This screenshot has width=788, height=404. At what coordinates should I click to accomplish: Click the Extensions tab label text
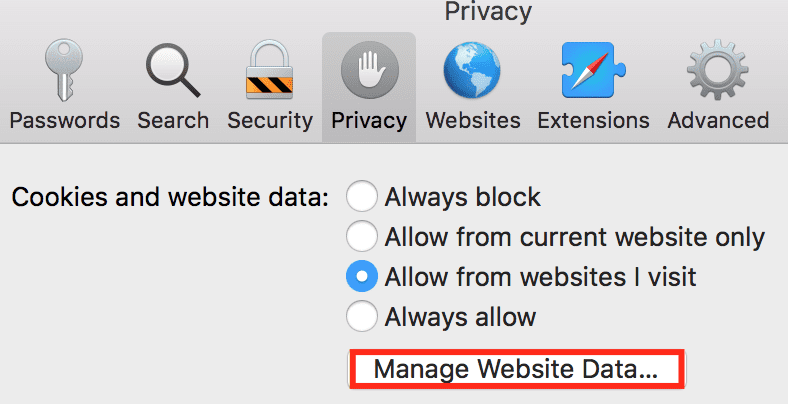(594, 120)
